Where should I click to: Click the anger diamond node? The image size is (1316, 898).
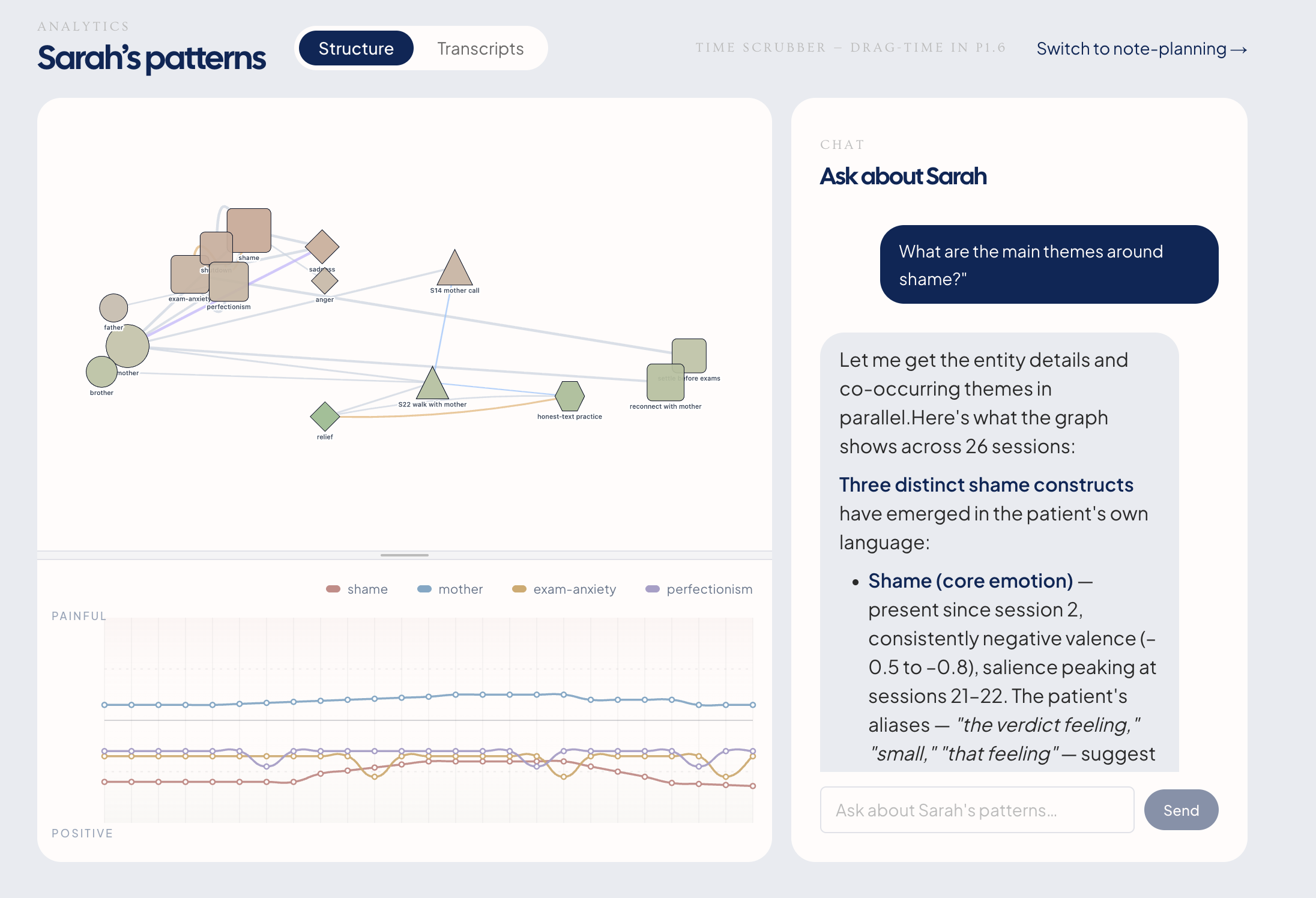[x=325, y=281]
